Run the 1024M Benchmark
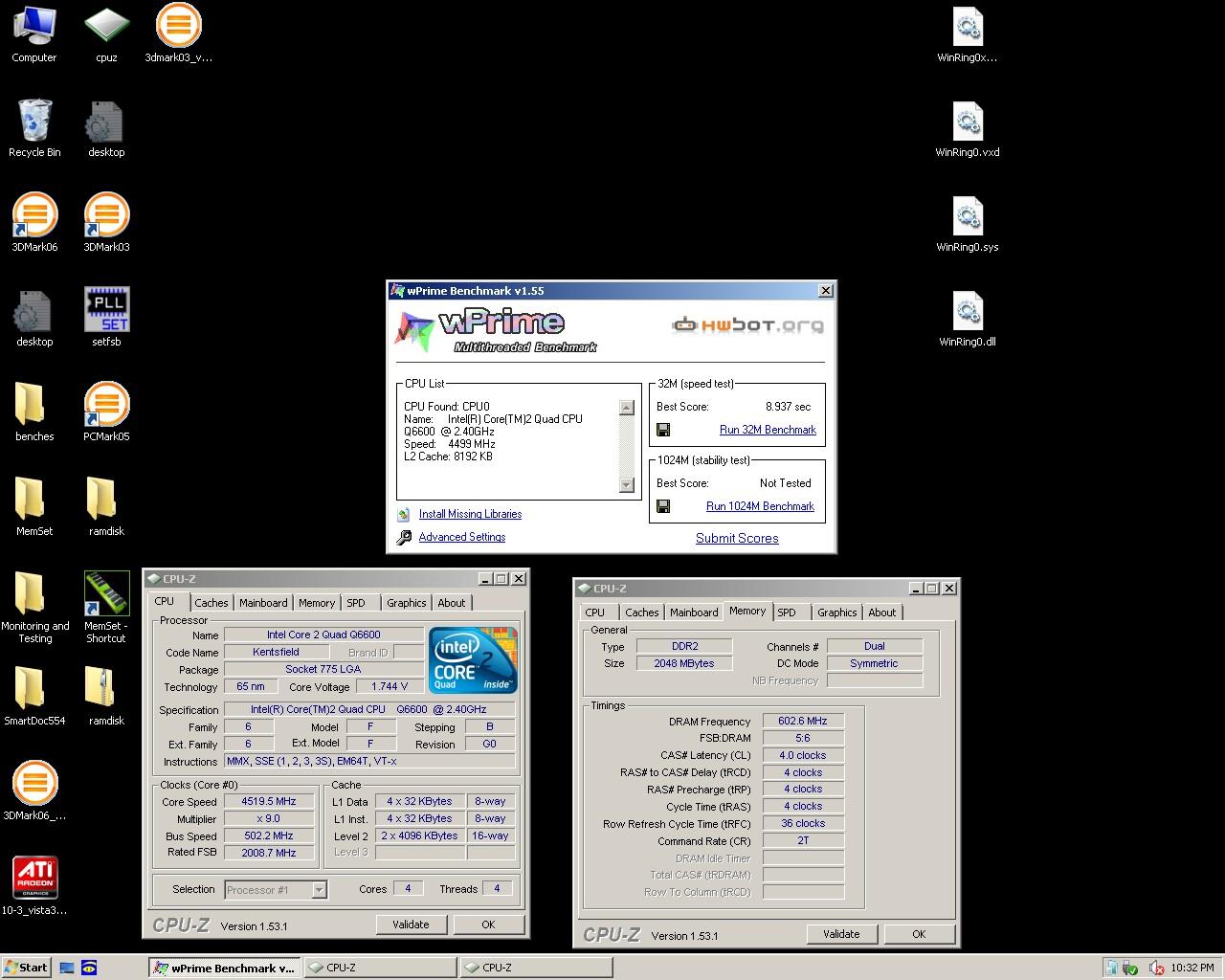 (760, 506)
